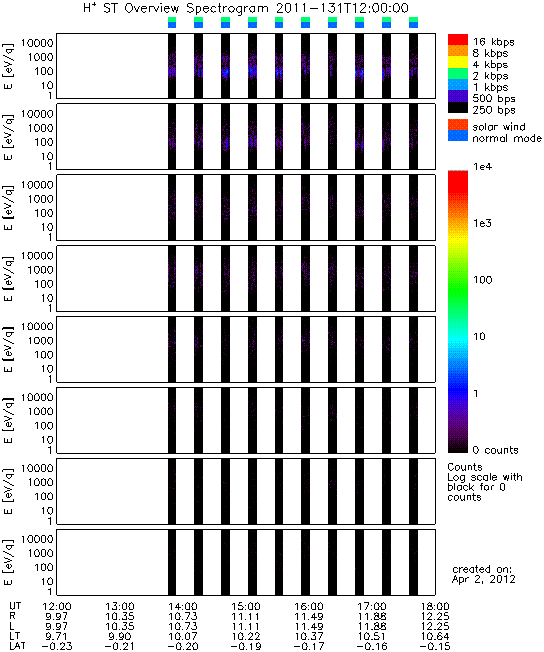This screenshot has width=544, height=652.
Task: Click the LT value 10.07
Action: coord(183,637)
